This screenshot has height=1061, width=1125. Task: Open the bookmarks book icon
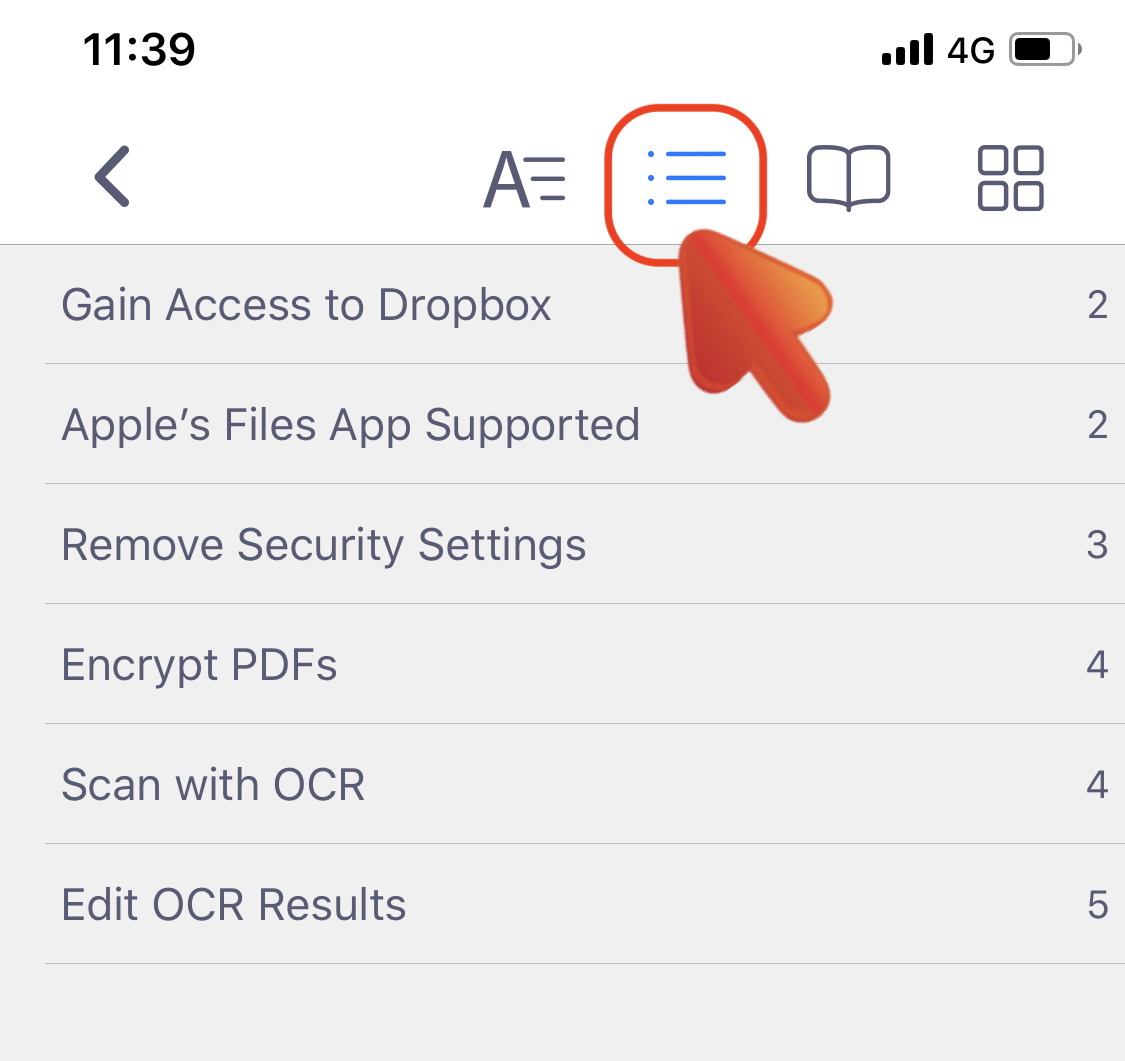(849, 178)
